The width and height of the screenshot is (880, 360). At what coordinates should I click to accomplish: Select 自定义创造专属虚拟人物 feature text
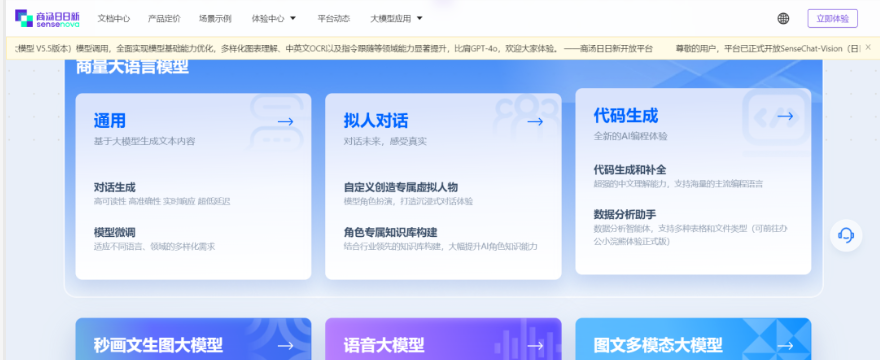[x=401, y=188]
